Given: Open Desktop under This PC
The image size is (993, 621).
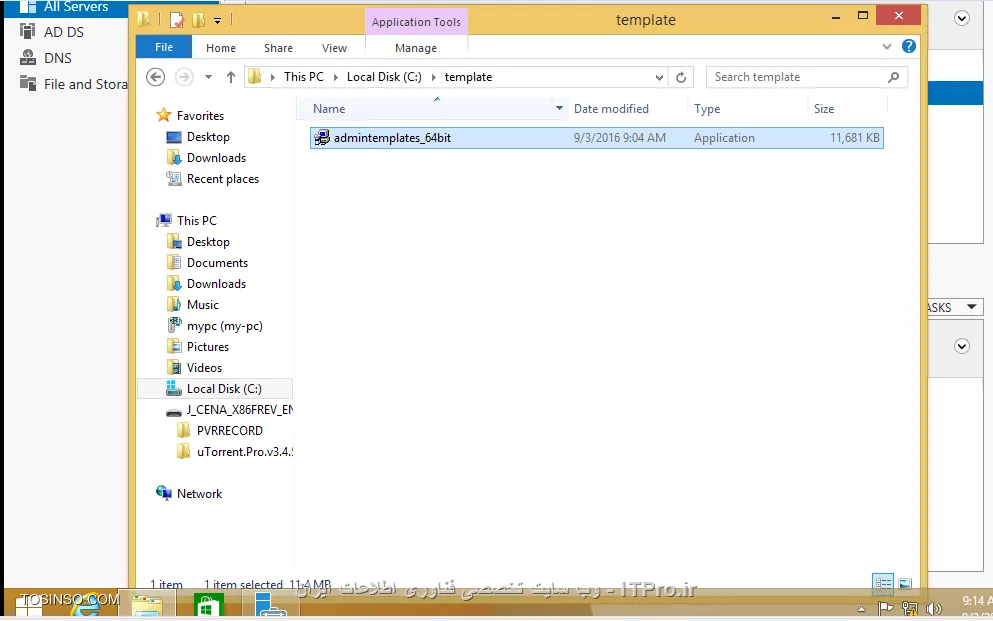Looking at the screenshot, I should point(208,242).
